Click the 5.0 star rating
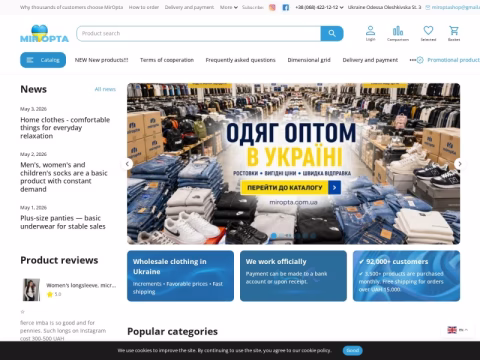The width and height of the screenshot is (480, 360). pyautogui.click(x=54, y=294)
